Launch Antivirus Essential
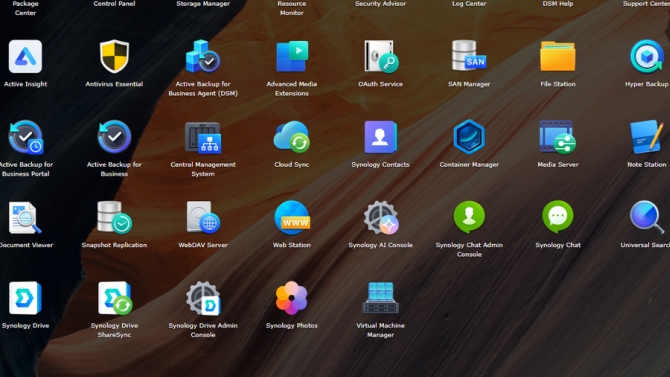Viewport: 670px width, 377px height. (114, 57)
